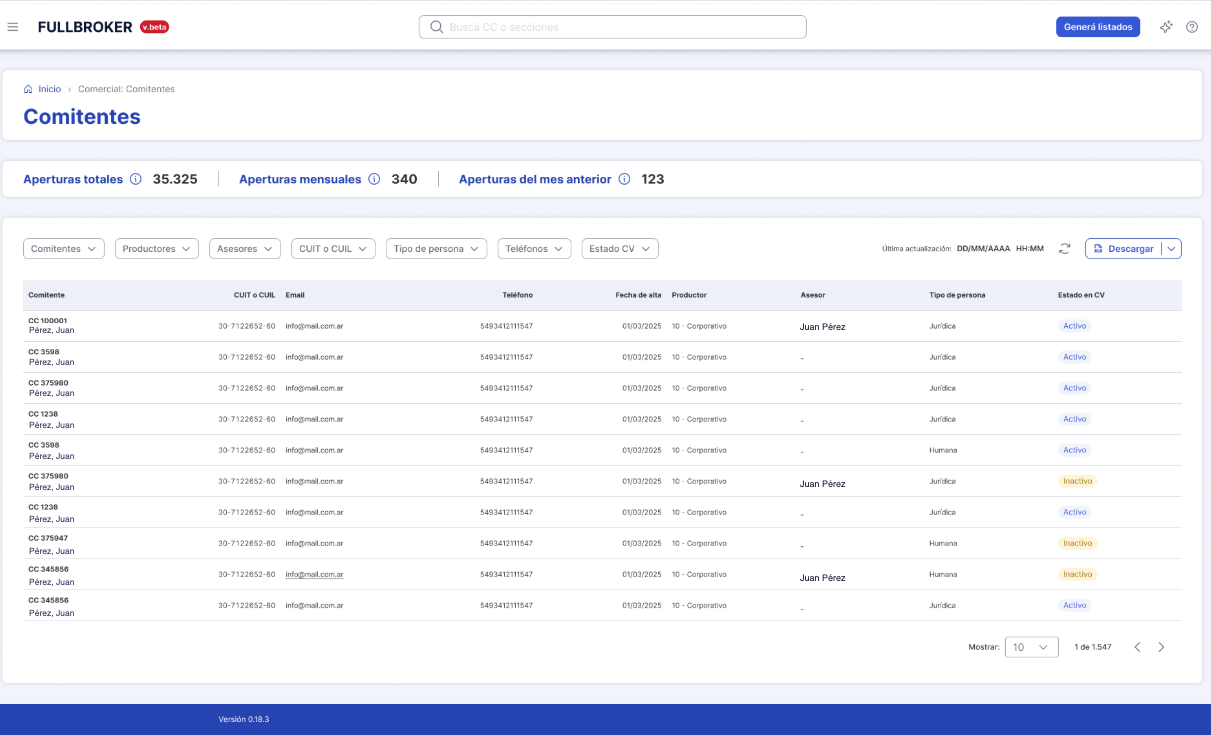
Task: Click the Generá listados button
Action: coord(1098,27)
